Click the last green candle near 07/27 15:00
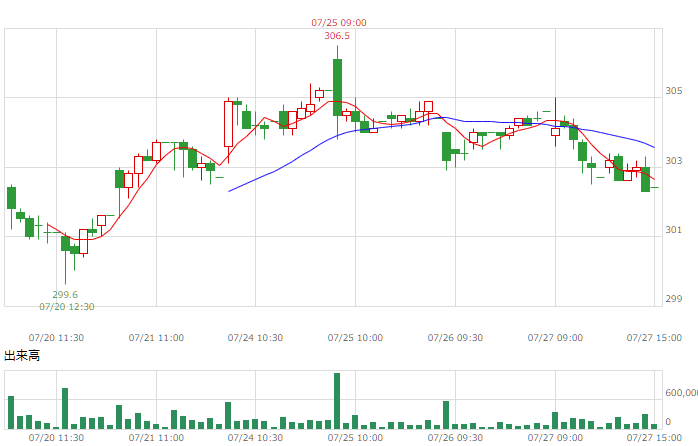Screen dimensions: 698x446 [x=645, y=179]
